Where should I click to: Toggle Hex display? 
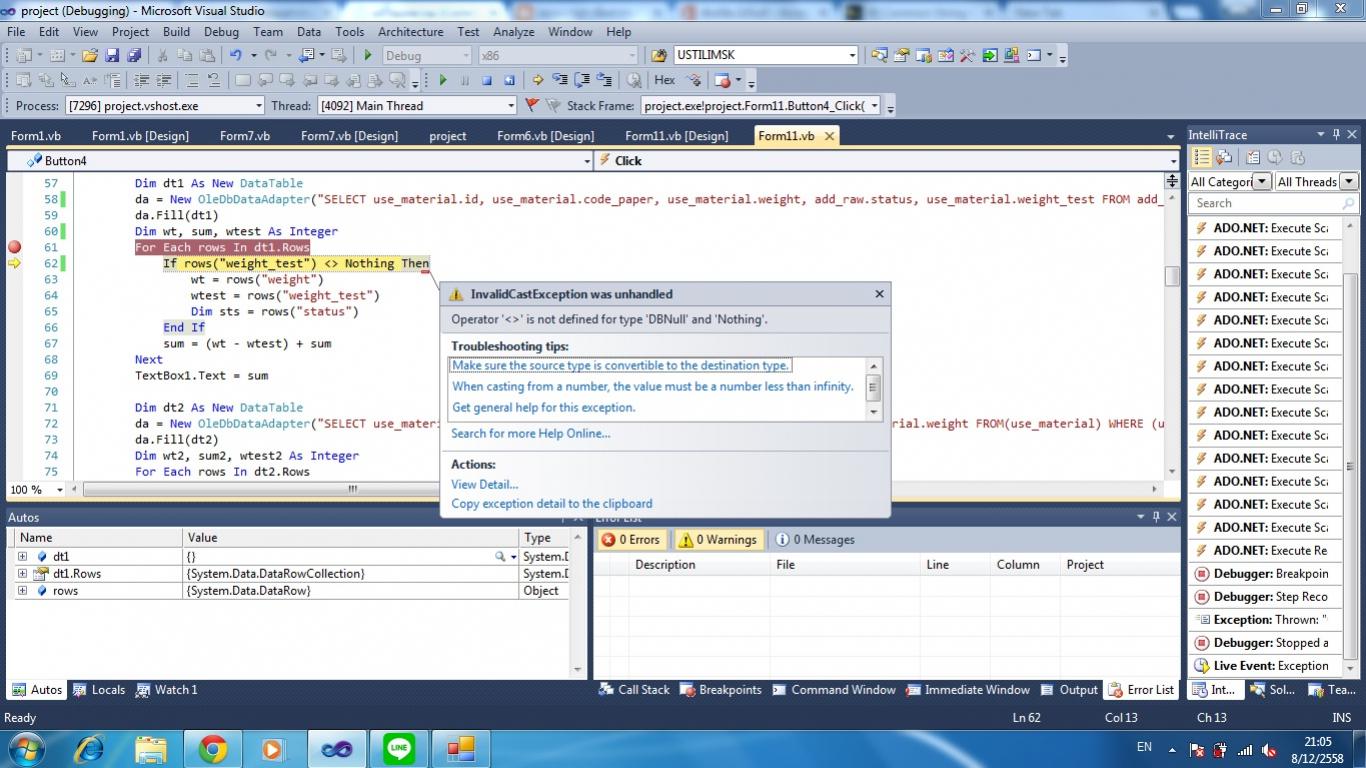[665, 80]
